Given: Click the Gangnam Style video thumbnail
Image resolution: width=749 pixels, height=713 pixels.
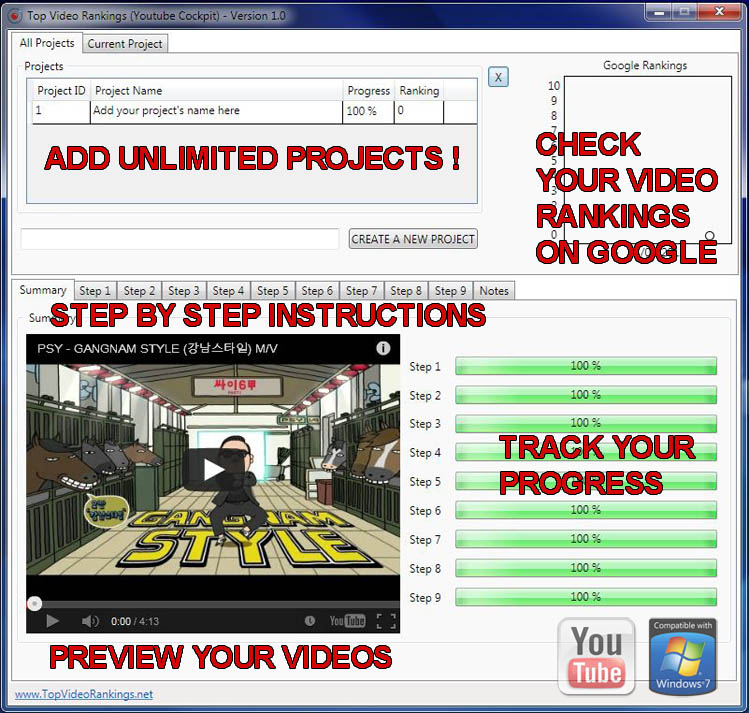Looking at the screenshot, I should point(213,469).
